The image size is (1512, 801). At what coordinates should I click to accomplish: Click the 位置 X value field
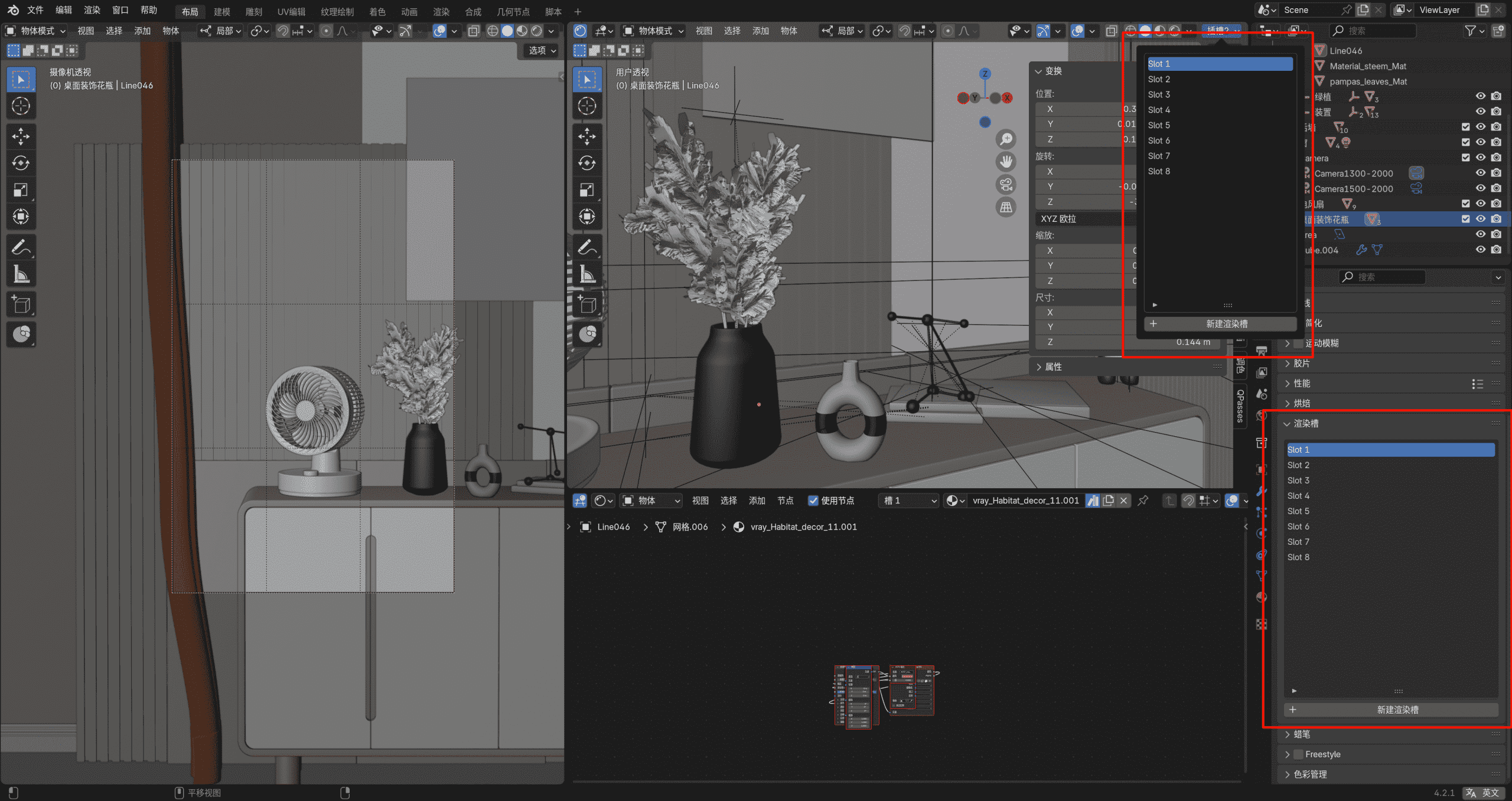[1086, 109]
